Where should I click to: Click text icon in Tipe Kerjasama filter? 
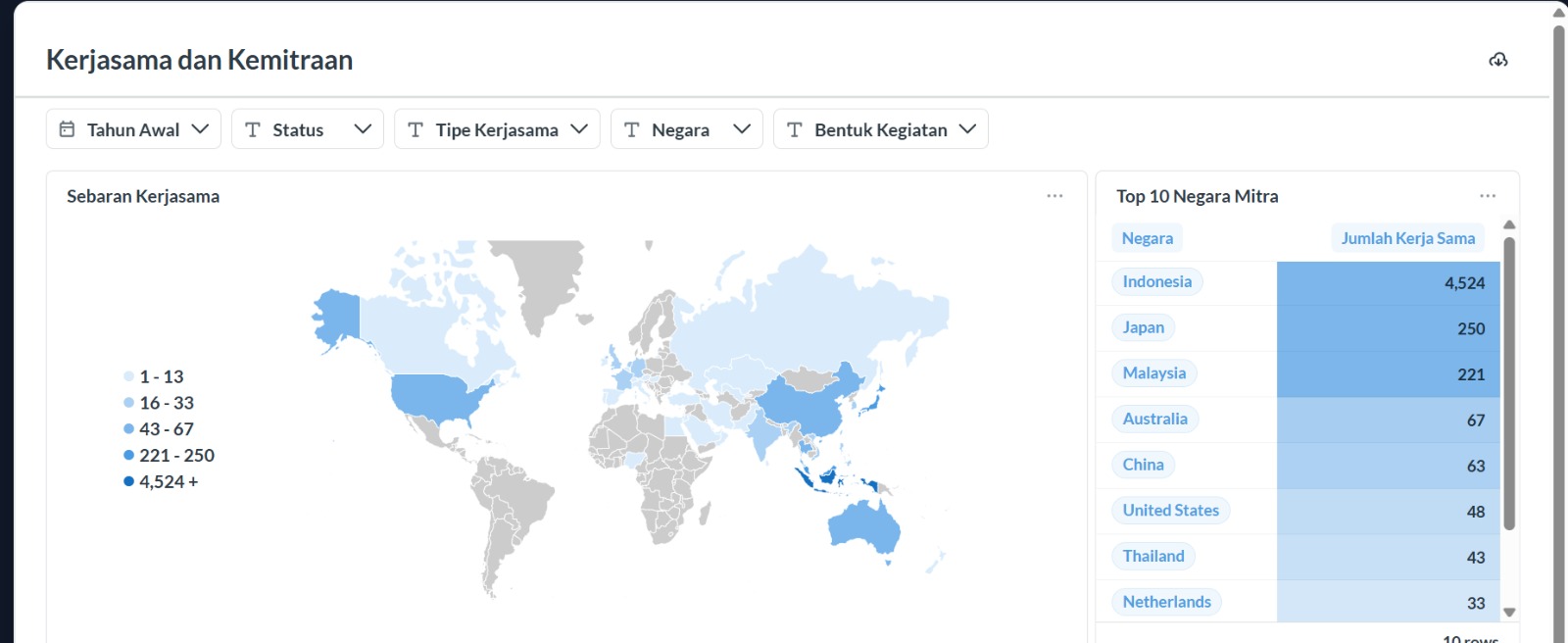pyautogui.click(x=416, y=129)
